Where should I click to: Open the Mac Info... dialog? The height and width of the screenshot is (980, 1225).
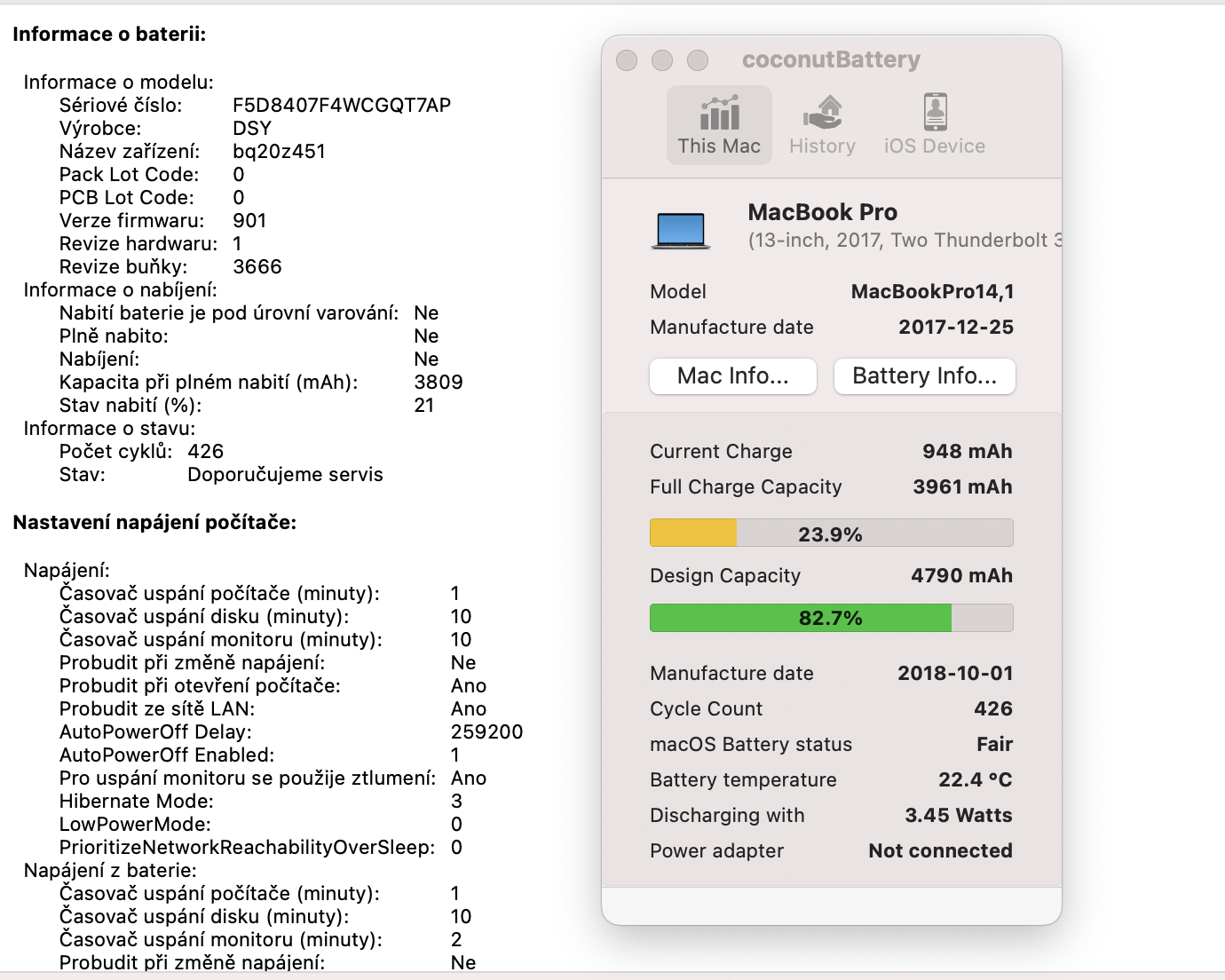[732, 376]
